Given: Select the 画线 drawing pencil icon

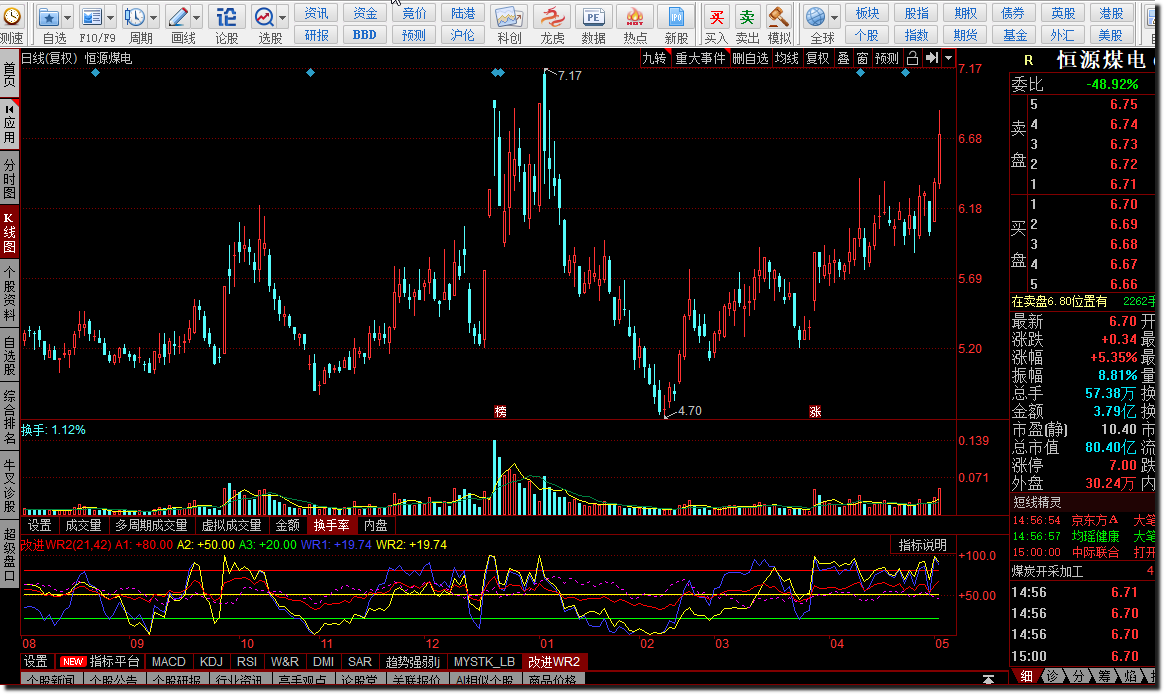Looking at the screenshot, I should tap(178, 16).
